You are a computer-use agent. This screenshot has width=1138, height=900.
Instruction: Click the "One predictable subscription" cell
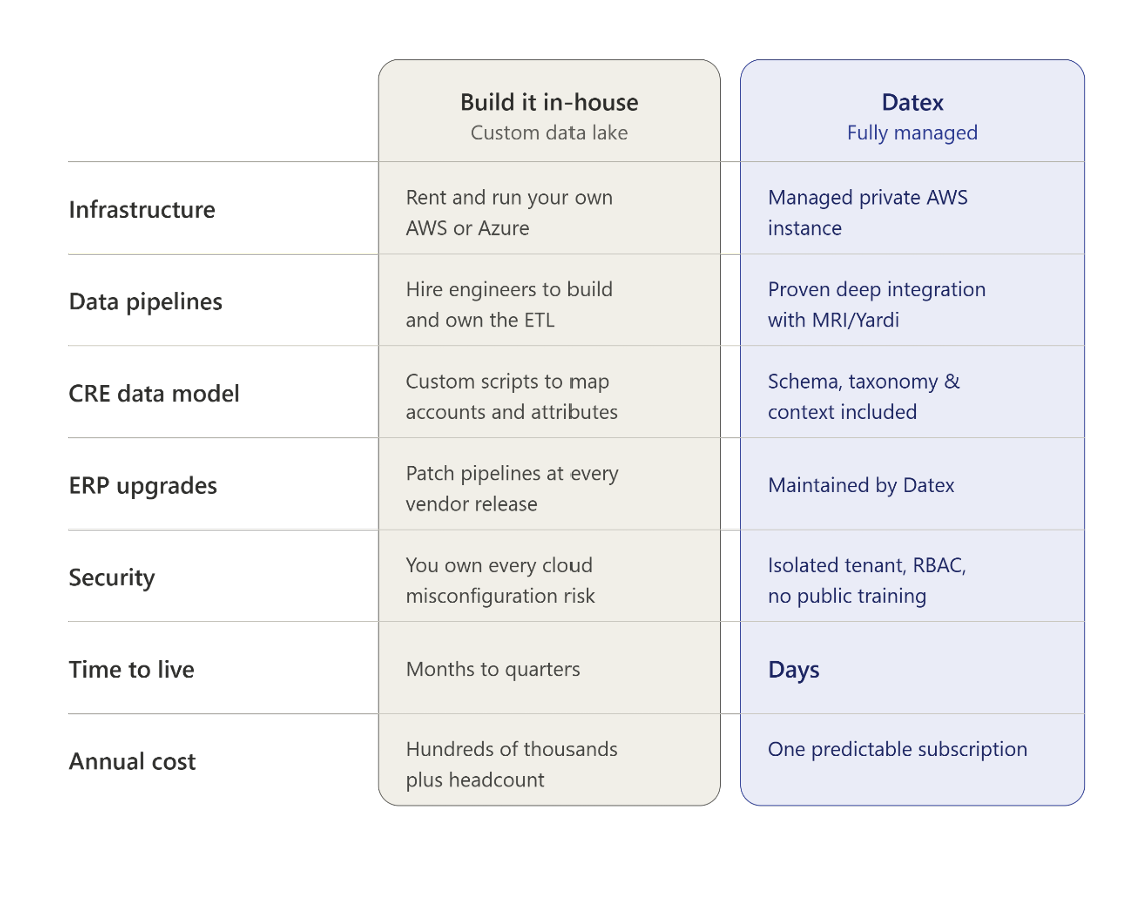point(898,749)
